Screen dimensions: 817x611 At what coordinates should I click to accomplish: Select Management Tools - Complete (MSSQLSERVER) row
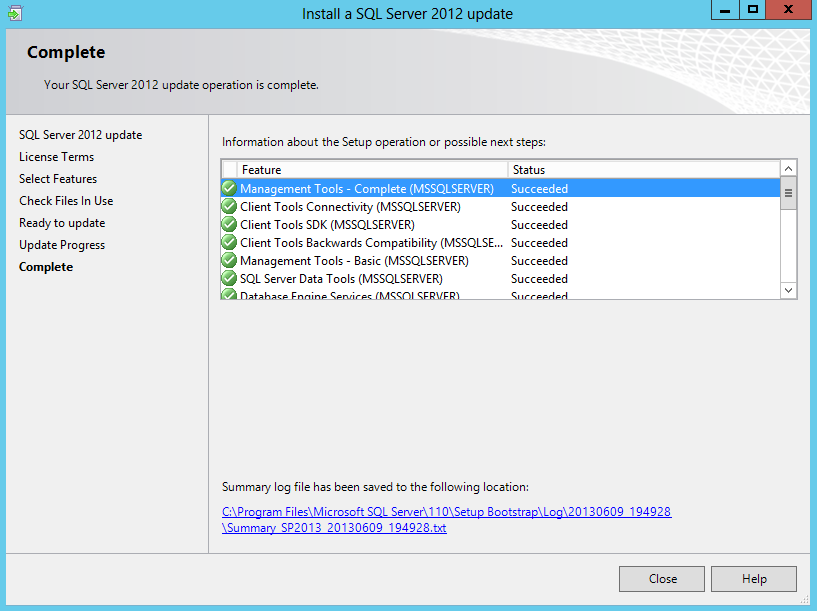pyautogui.click(x=501, y=188)
